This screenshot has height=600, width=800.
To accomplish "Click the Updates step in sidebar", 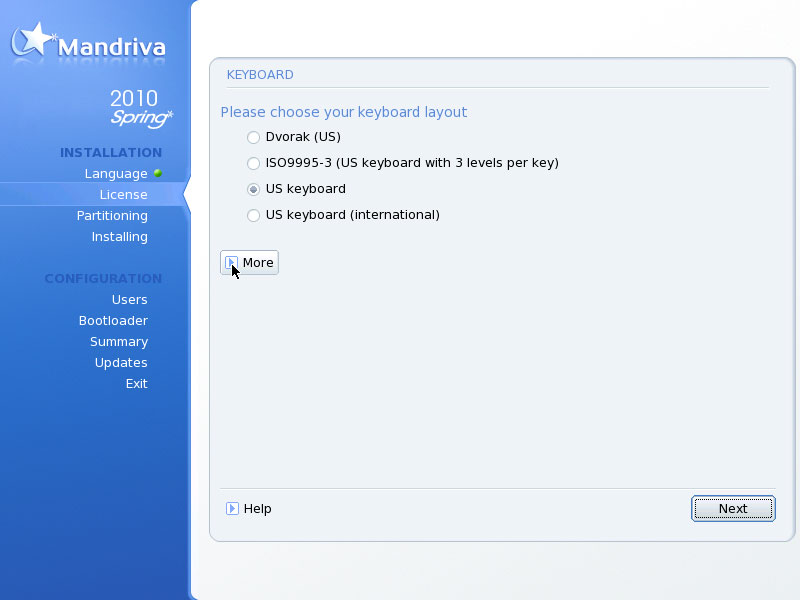I will click(121, 363).
